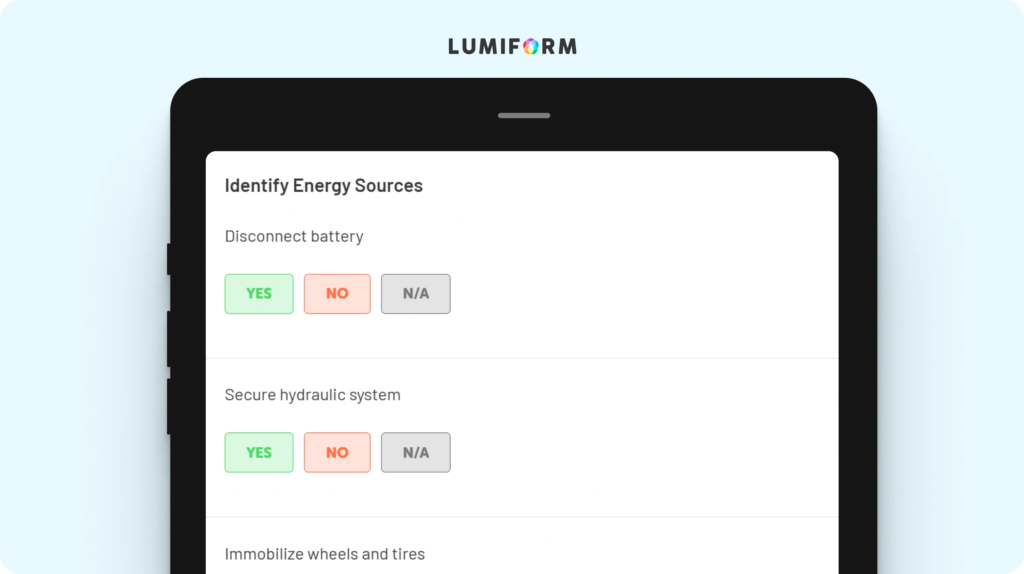1024x574 pixels.
Task: Click divider line below Disconnect battery section
Action: 522,359
